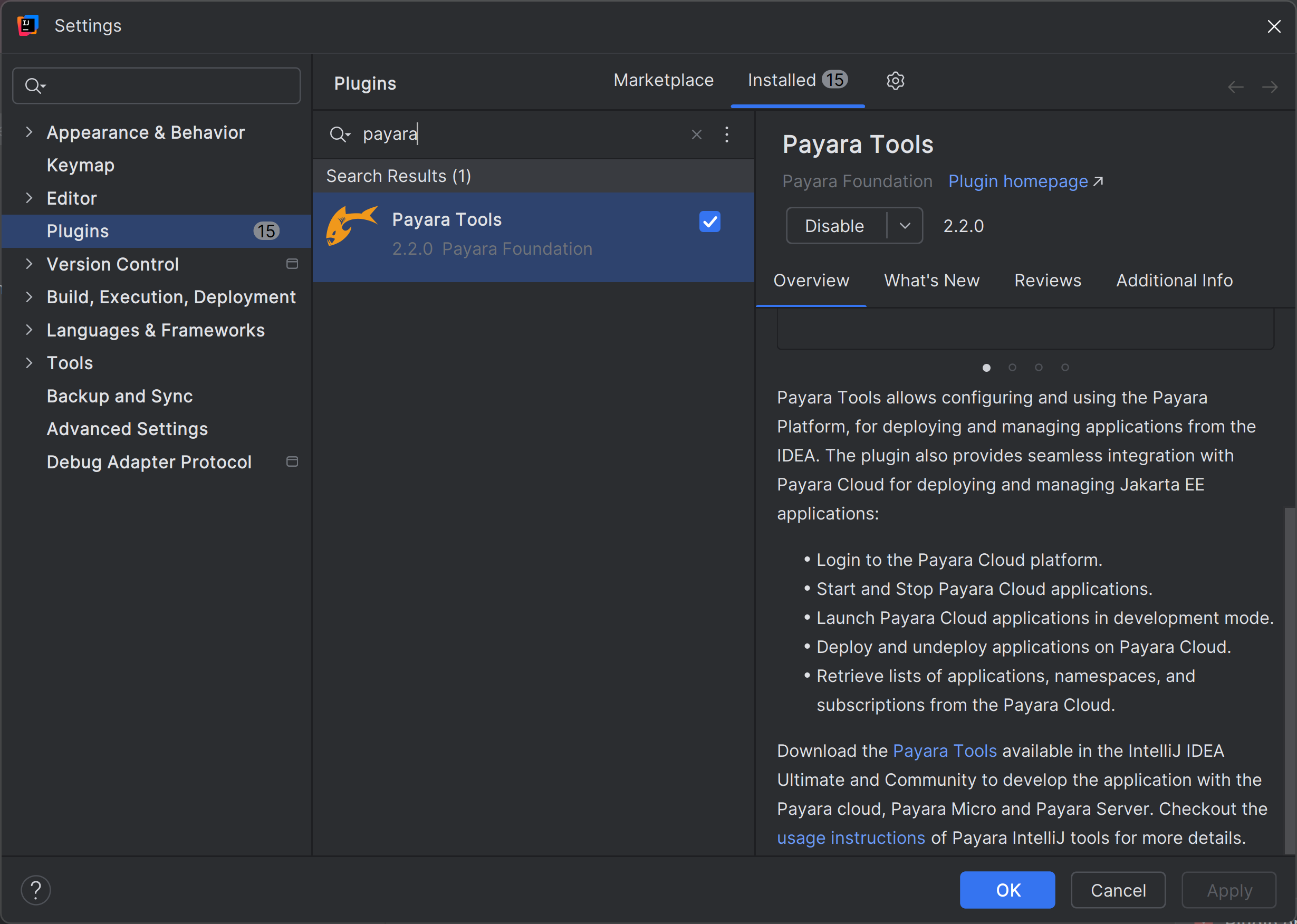Clear the payara search with the X icon
Image resolution: width=1297 pixels, height=924 pixels.
(x=696, y=134)
